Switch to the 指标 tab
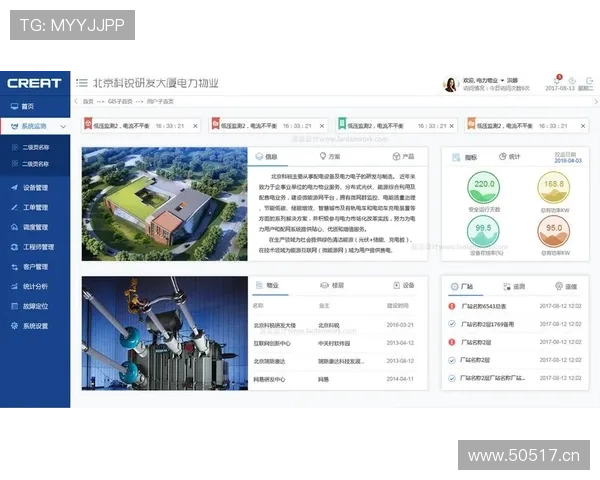 tap(465, 157)
